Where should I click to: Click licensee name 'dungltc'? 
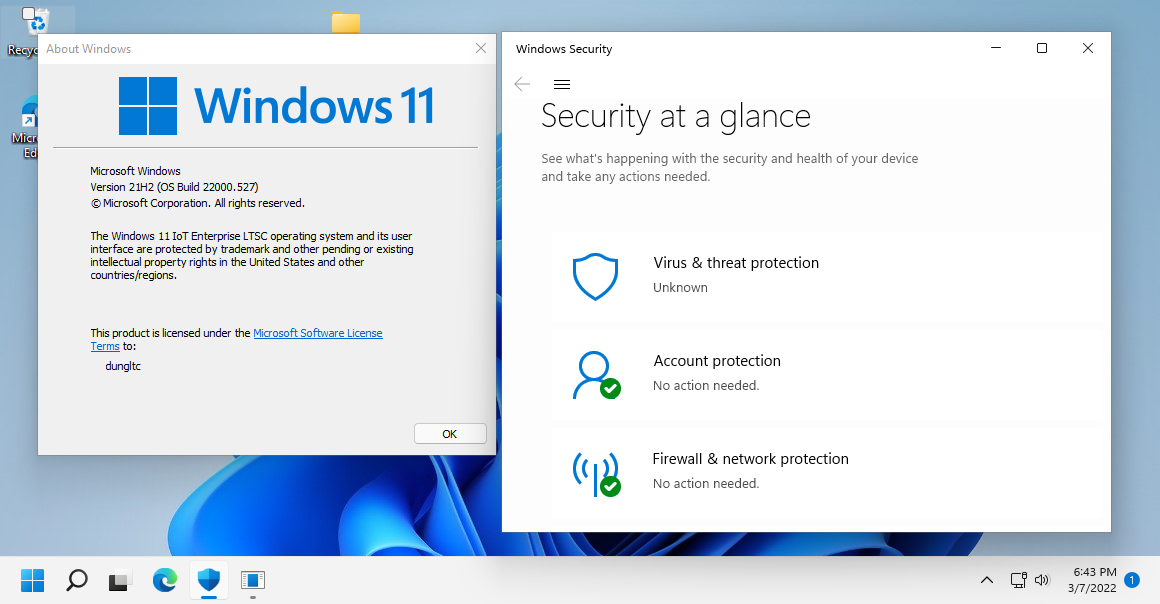[123, 366]
